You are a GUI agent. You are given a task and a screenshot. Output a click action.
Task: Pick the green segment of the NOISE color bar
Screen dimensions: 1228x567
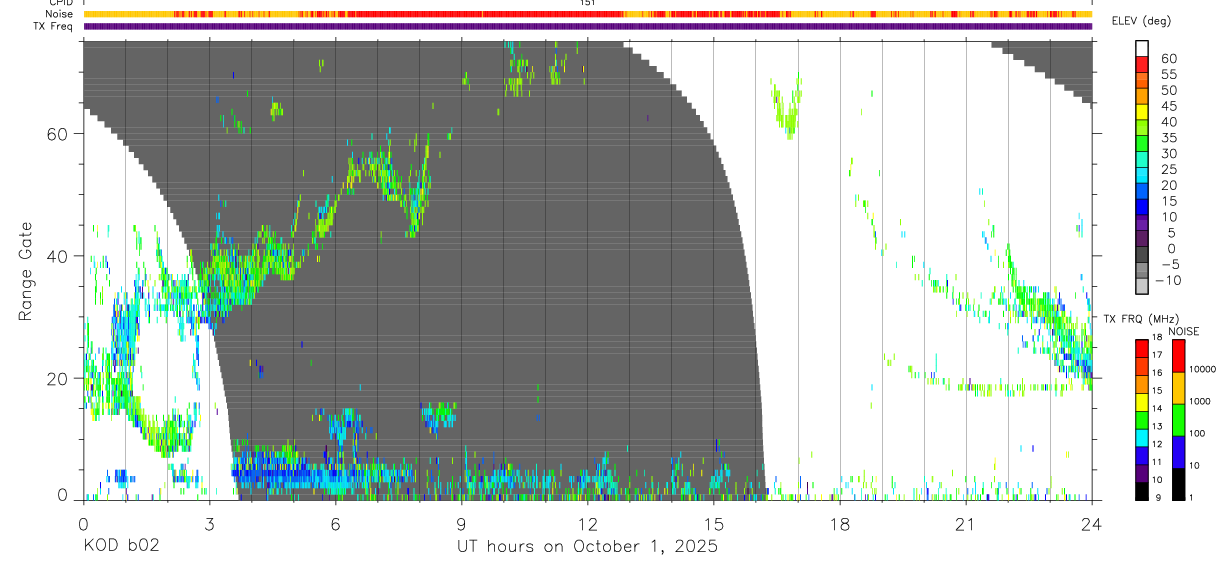coord(1178,419)
